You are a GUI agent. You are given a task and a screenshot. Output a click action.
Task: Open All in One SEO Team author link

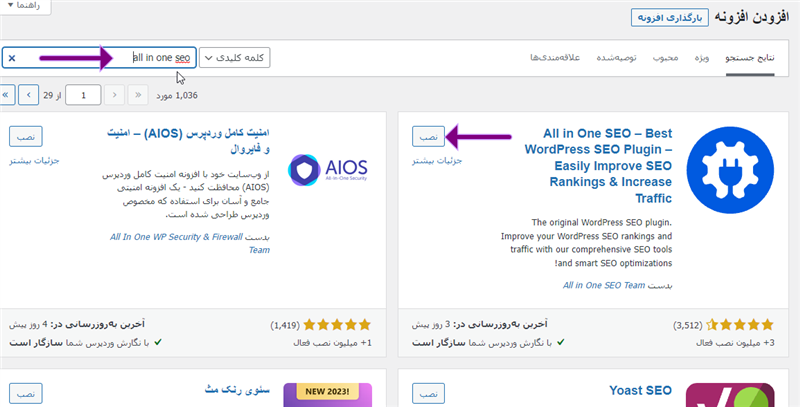click(604, 286)
